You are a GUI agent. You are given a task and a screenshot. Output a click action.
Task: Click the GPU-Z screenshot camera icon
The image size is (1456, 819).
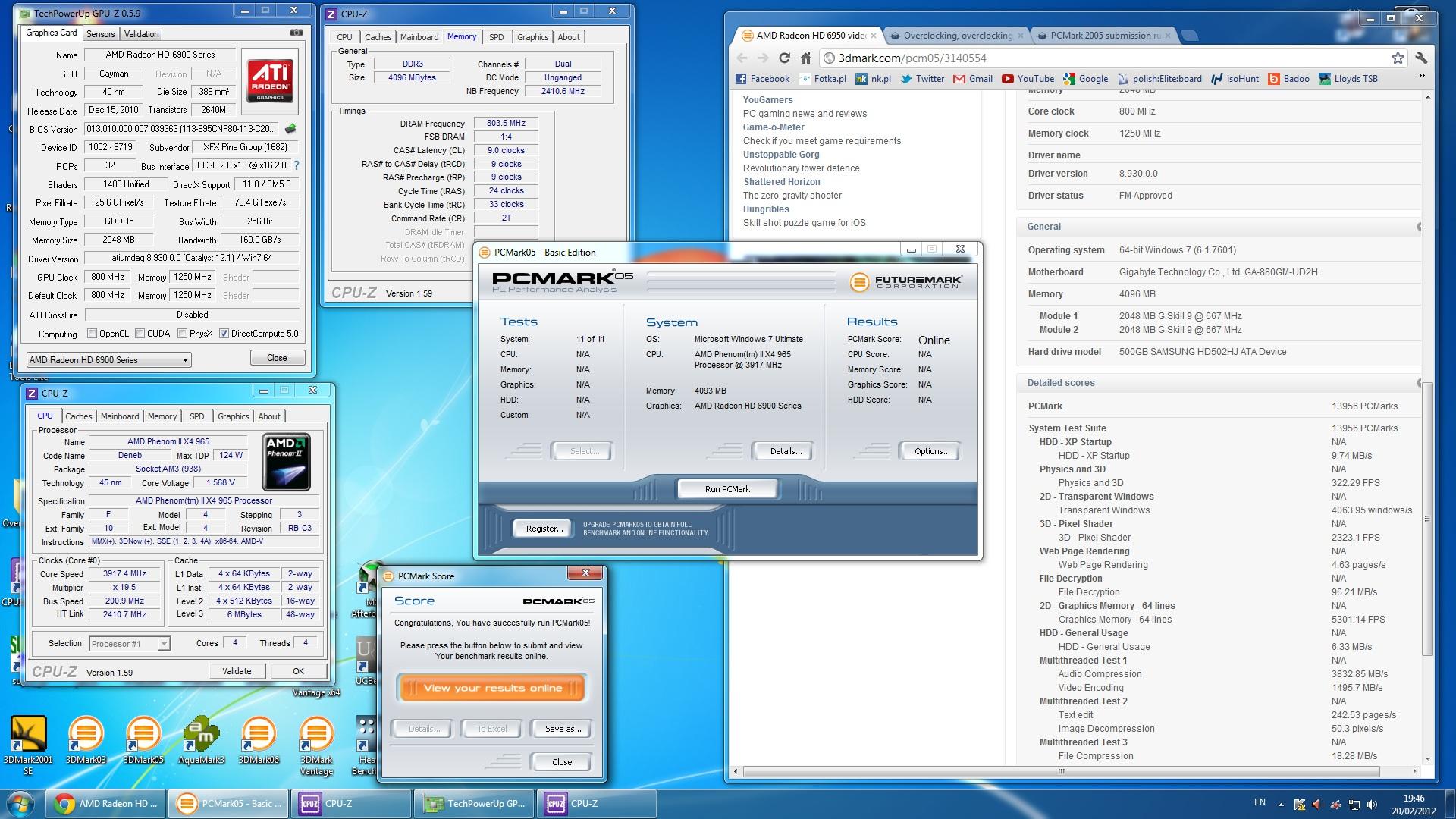click(296, 33)
